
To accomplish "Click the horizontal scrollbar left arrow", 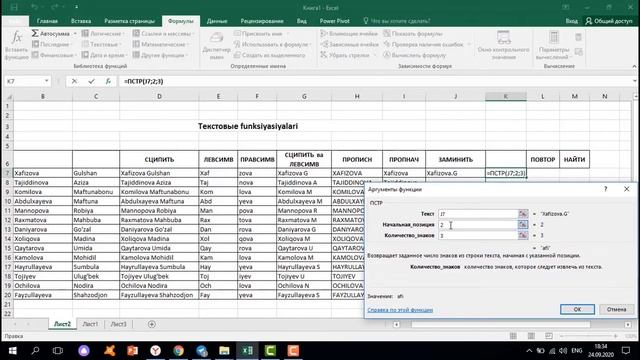I will (x=396, y=324).
